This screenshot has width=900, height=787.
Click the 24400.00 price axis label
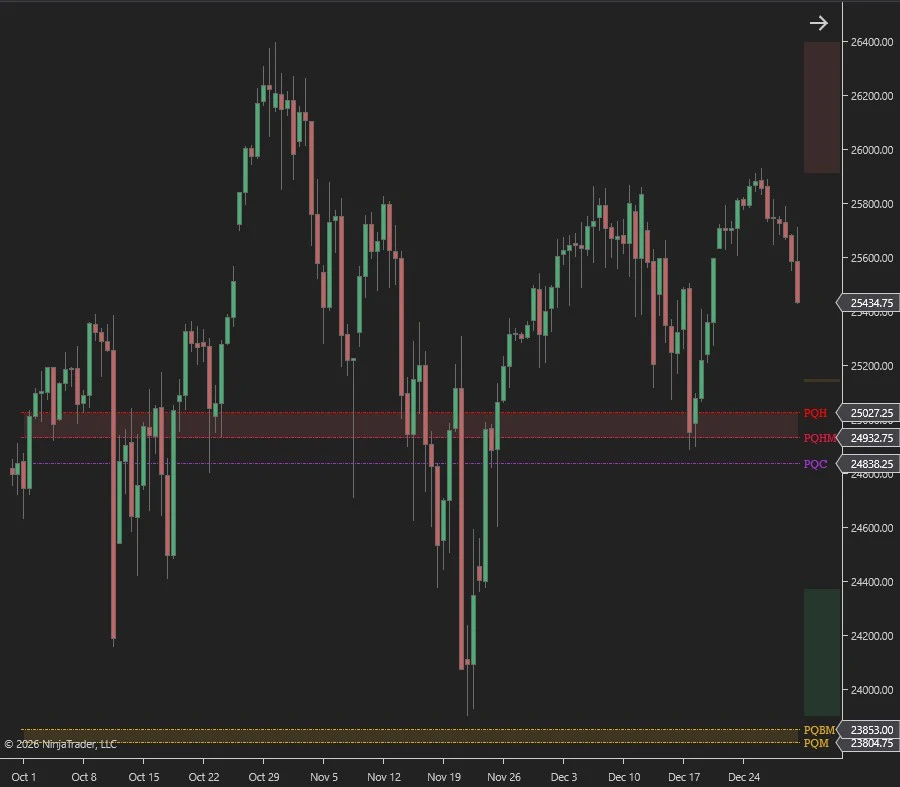[x=872, y=581]
